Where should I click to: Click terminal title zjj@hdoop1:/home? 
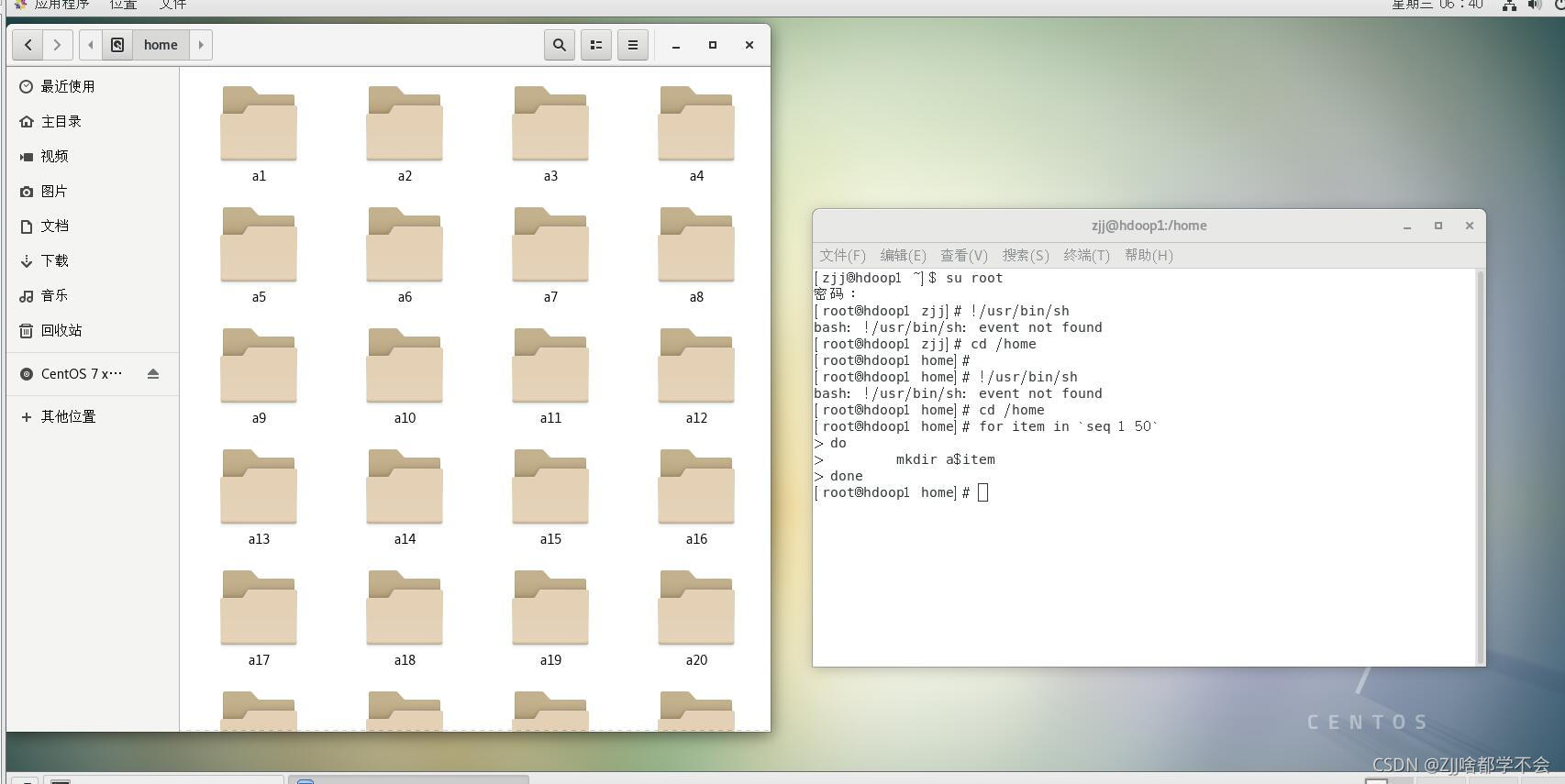pyautogui.click(x=1149, y=226)
